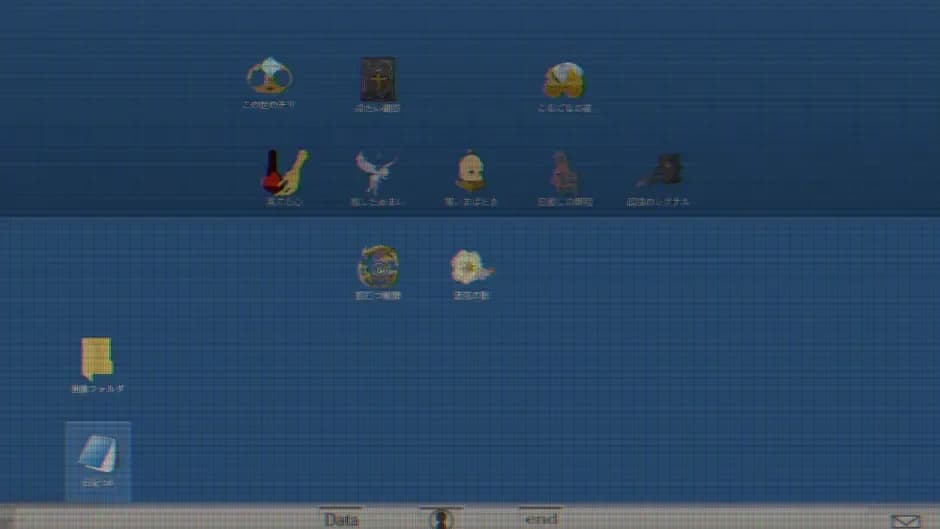Click the end tab in bottom bar
The image size is (940, 529).
pos(541,519)
